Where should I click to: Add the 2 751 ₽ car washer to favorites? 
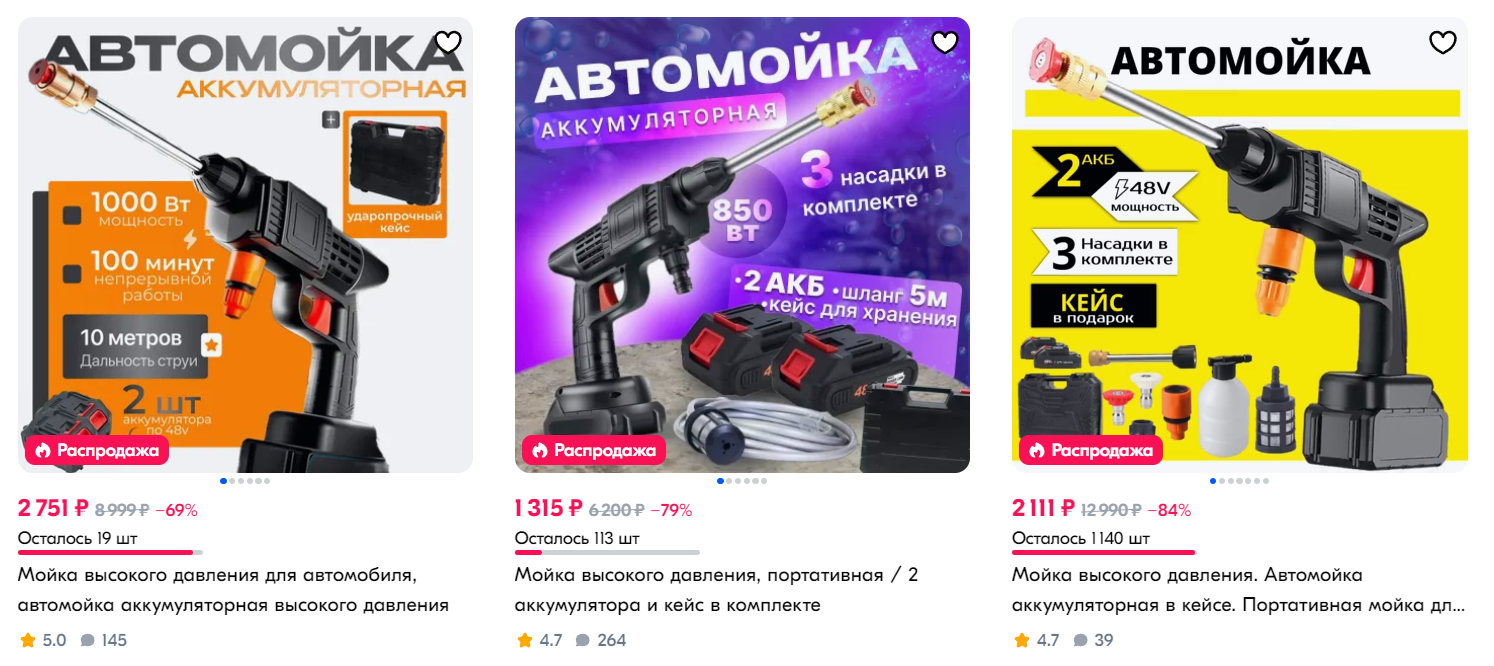448,42
